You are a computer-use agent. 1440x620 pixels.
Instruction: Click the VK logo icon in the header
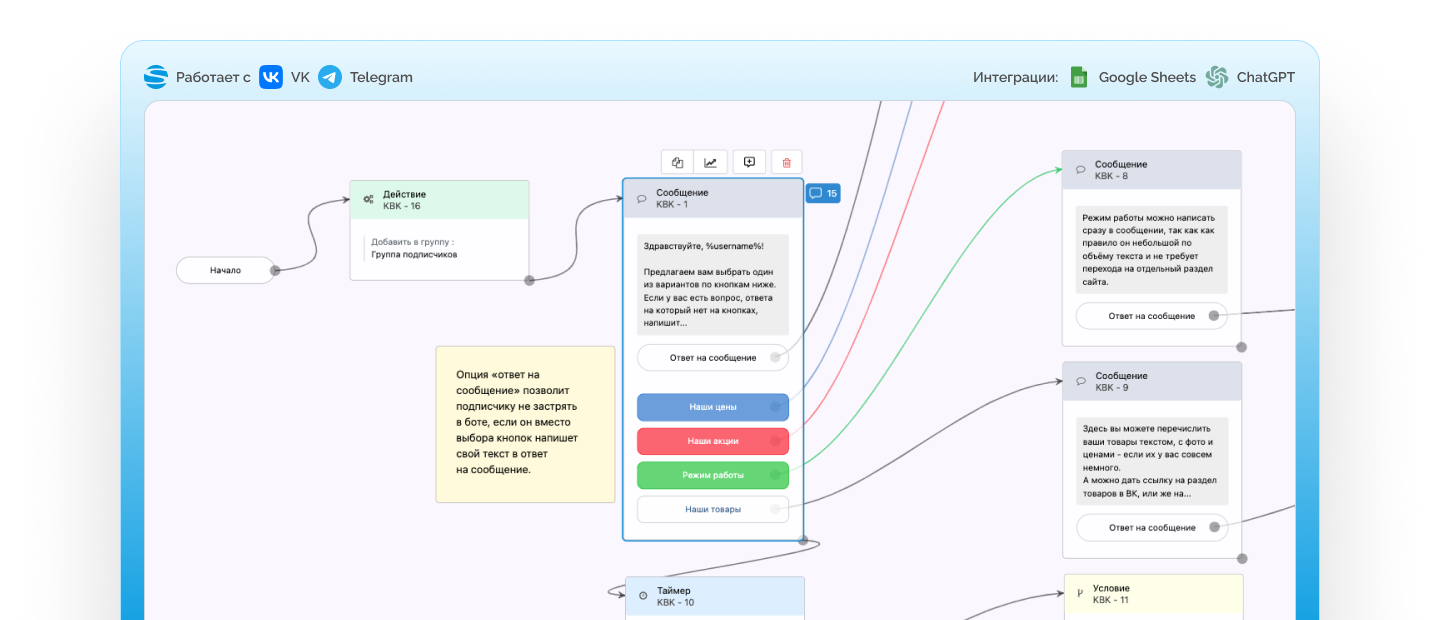pyautogui.click(x=271, y=77)
